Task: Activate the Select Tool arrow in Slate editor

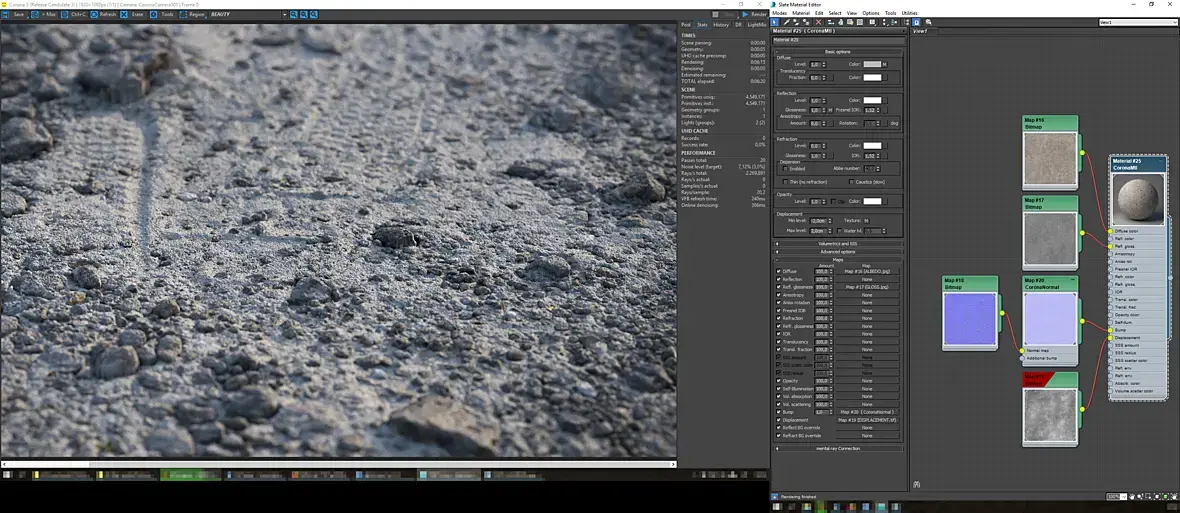Action: click(x=776, y=22)
